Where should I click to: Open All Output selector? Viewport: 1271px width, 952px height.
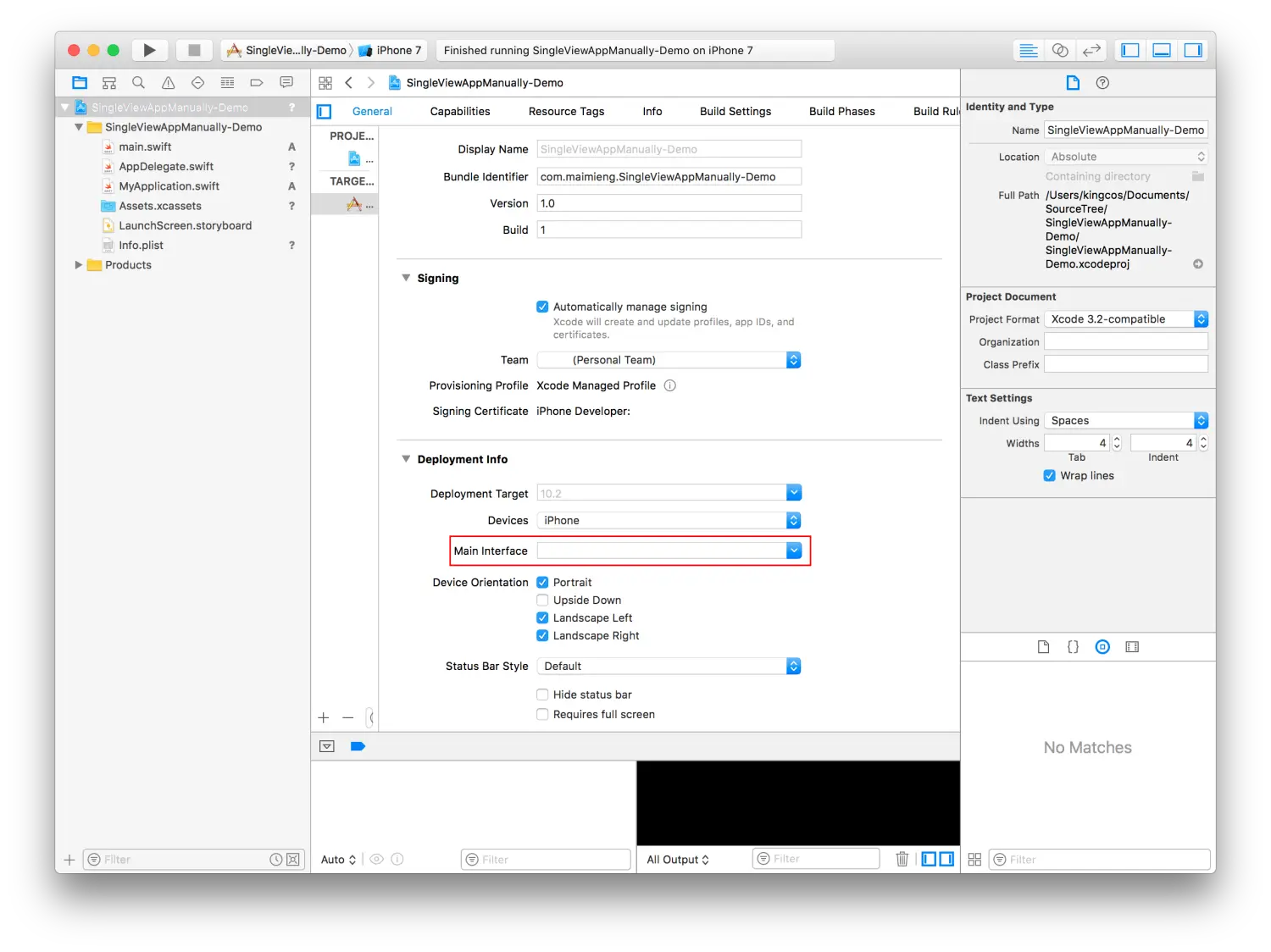678,859
